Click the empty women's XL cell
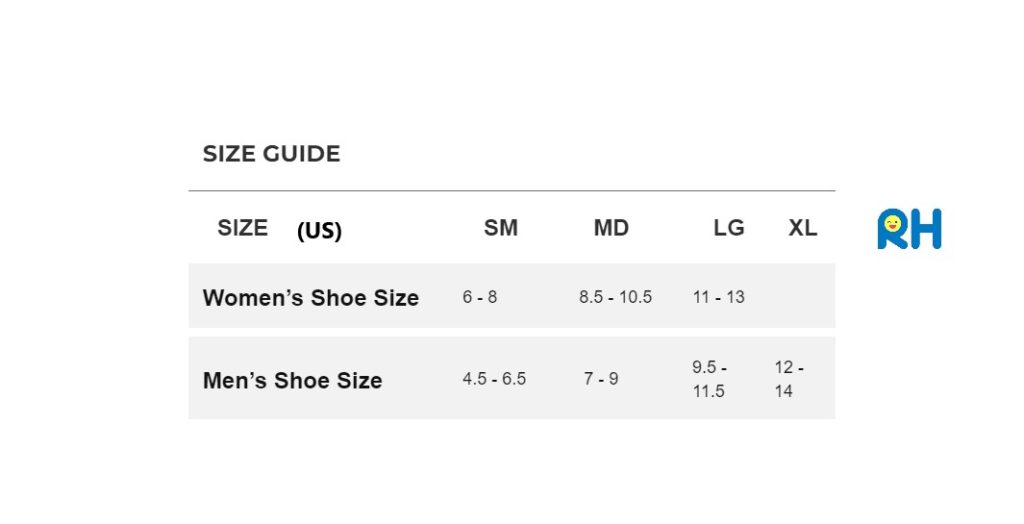This screenshot has width=1024, height=524. pos(800,297)
